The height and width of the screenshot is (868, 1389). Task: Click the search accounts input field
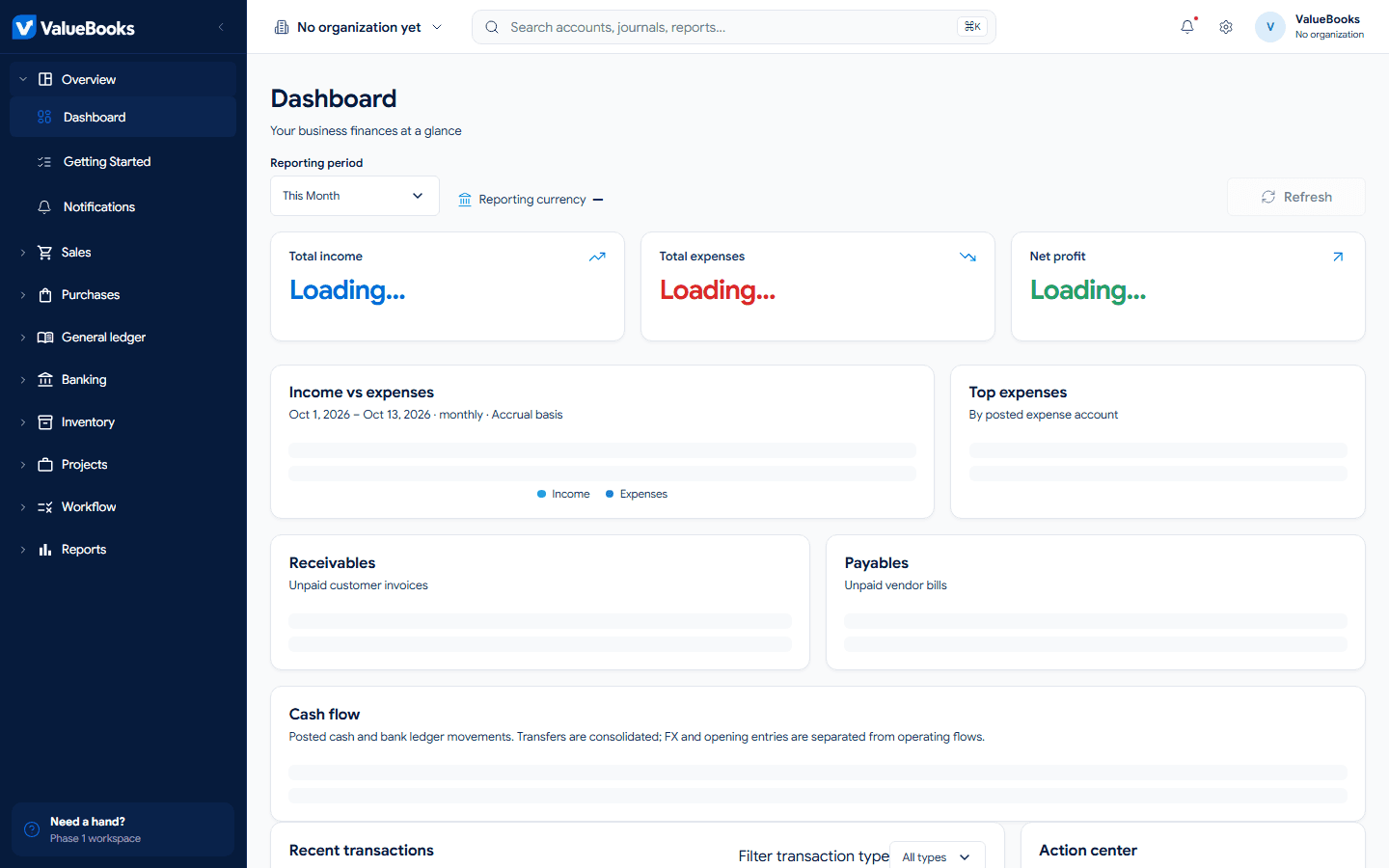[x=733, y=27]
